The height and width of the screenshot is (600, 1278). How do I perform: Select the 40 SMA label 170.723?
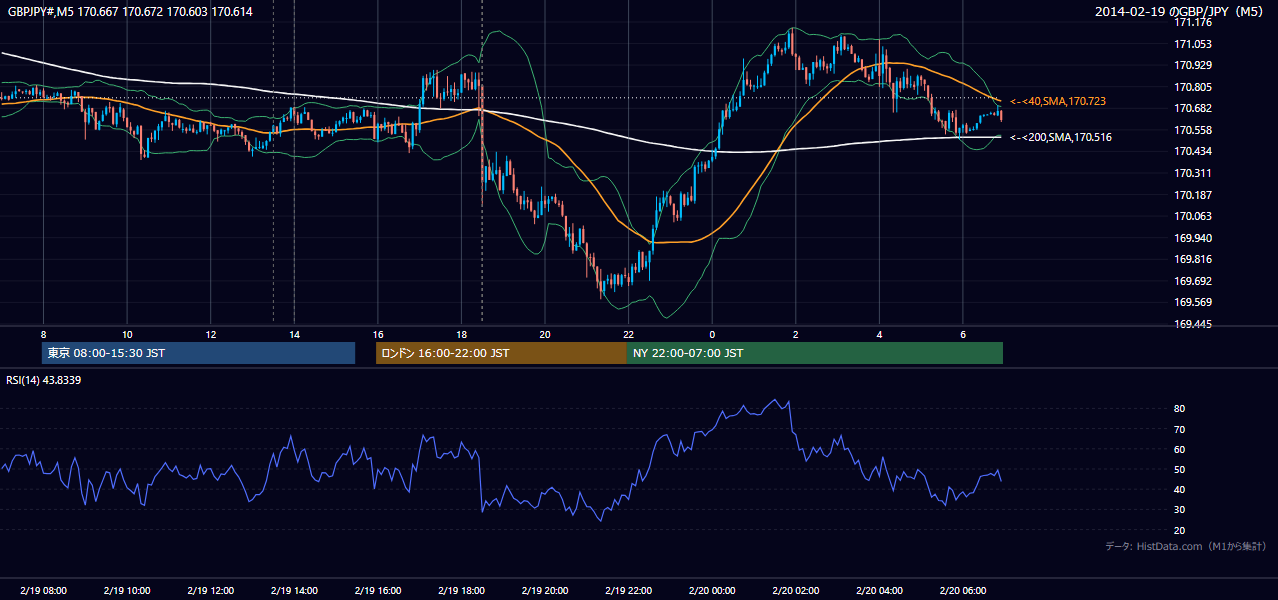coord(1058,102)
